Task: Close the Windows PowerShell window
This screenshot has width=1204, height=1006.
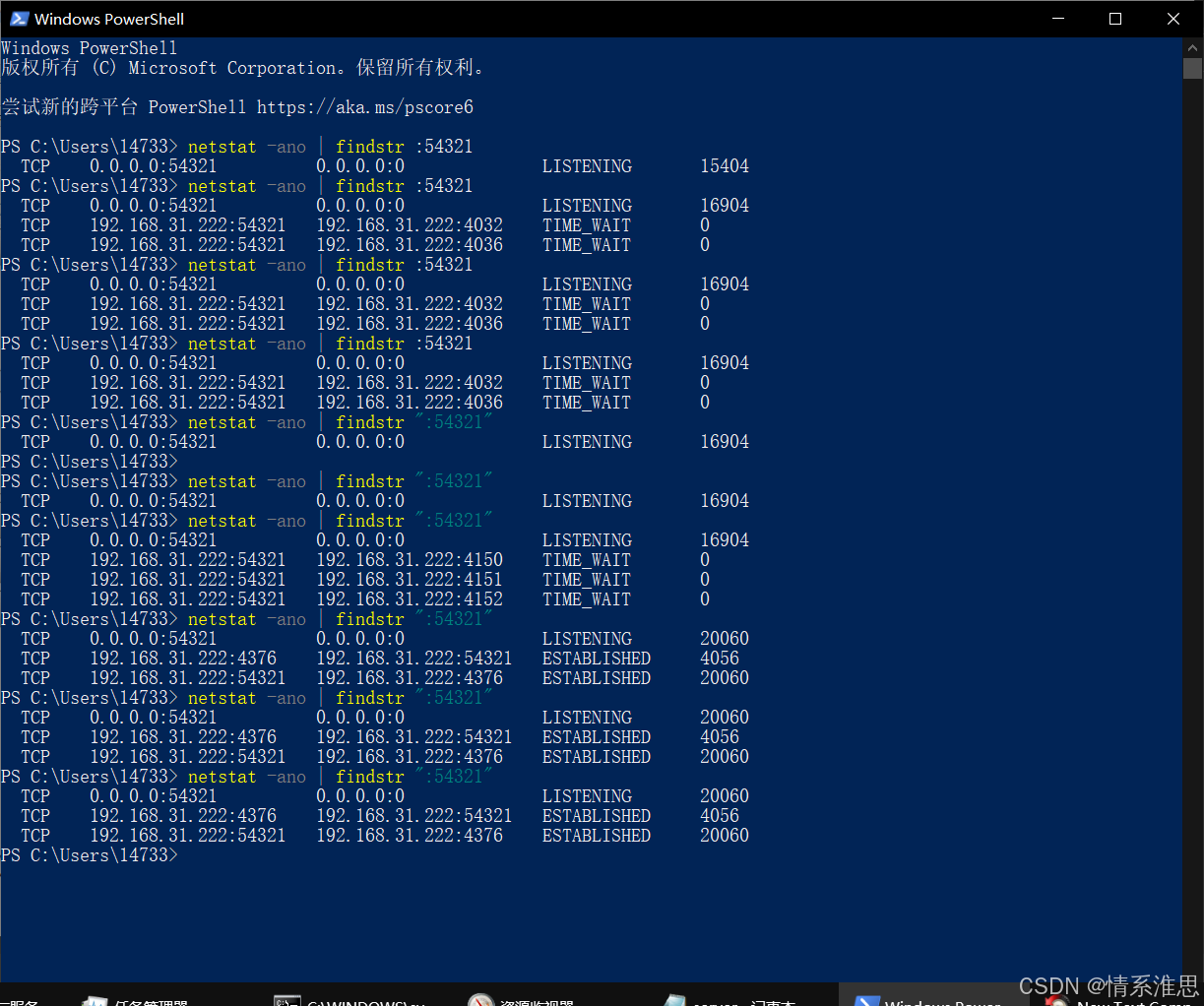Action: (x=1173, y=19)
